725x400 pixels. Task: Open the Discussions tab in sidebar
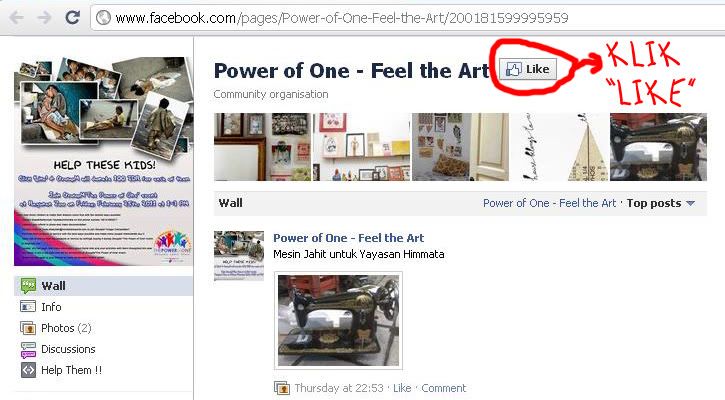68,349
